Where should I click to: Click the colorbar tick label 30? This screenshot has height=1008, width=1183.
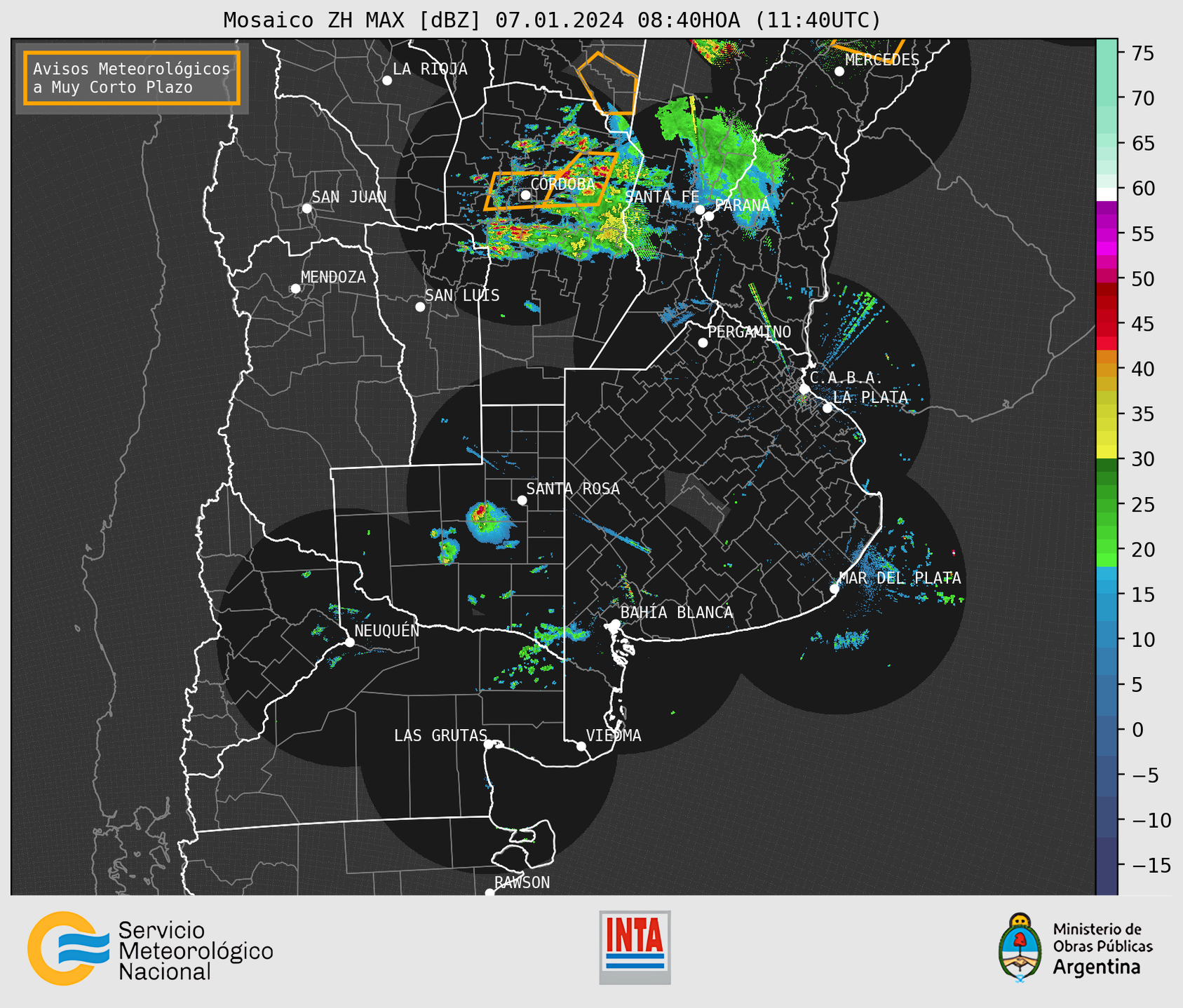tap(1142, 459)
